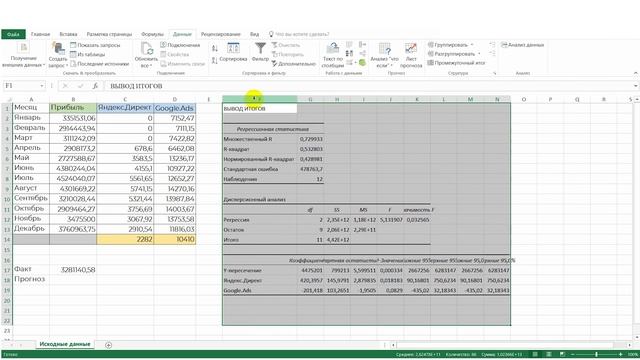Viewport: 640px width, 360px height.
Task: Open the Name Box dropdown arrow
Action: coord(42,86)
